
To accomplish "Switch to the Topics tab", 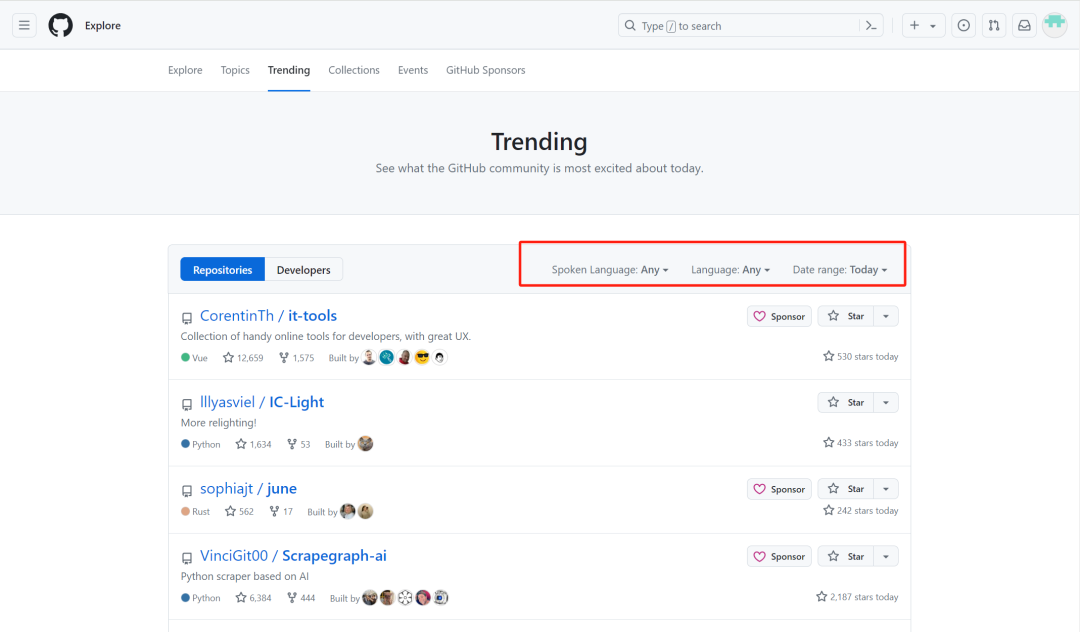I will pyautogui.click(x=235, y=70).
